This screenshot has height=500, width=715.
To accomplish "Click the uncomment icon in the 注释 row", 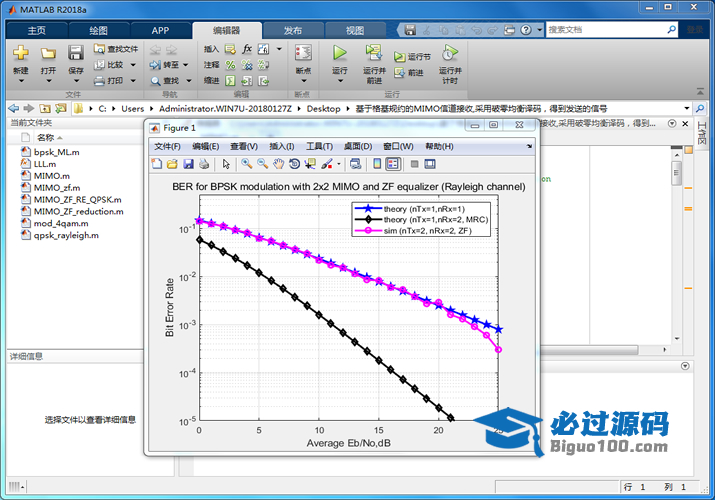I will (247, 65).
